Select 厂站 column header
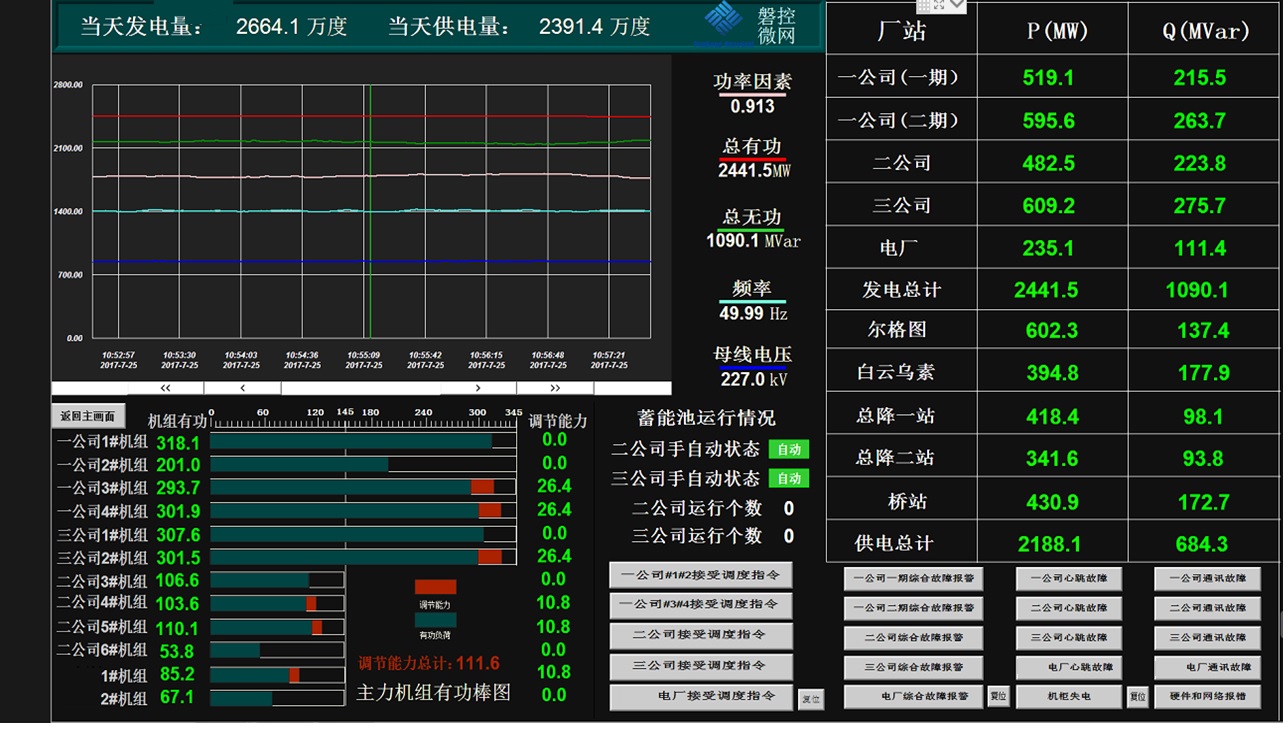This screenshot has width=1288, height=756. click(x=902, y=31)
